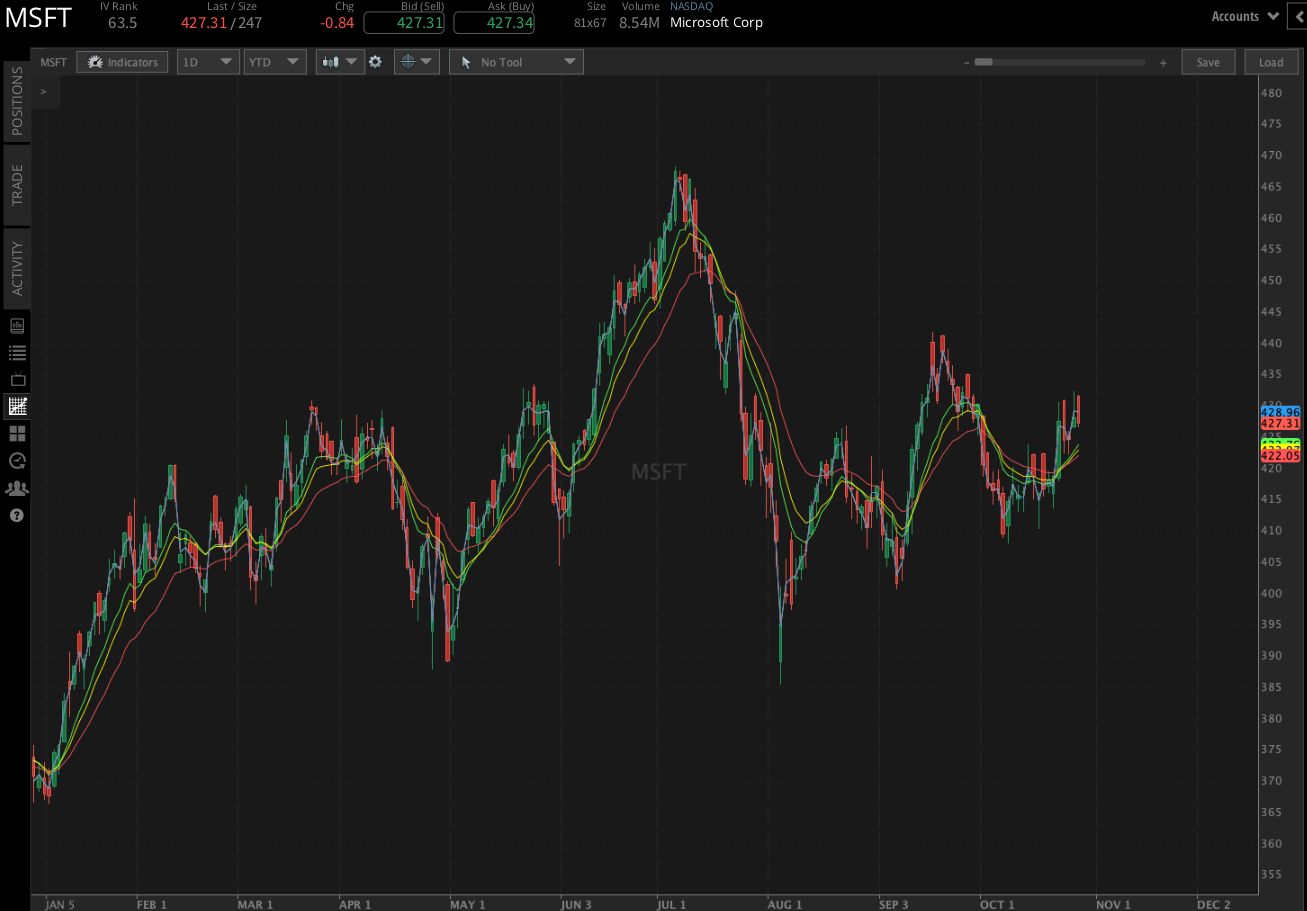
Task: Select the candlestick chart type icon
Action: pyautogui.click(x=333, y=61)
